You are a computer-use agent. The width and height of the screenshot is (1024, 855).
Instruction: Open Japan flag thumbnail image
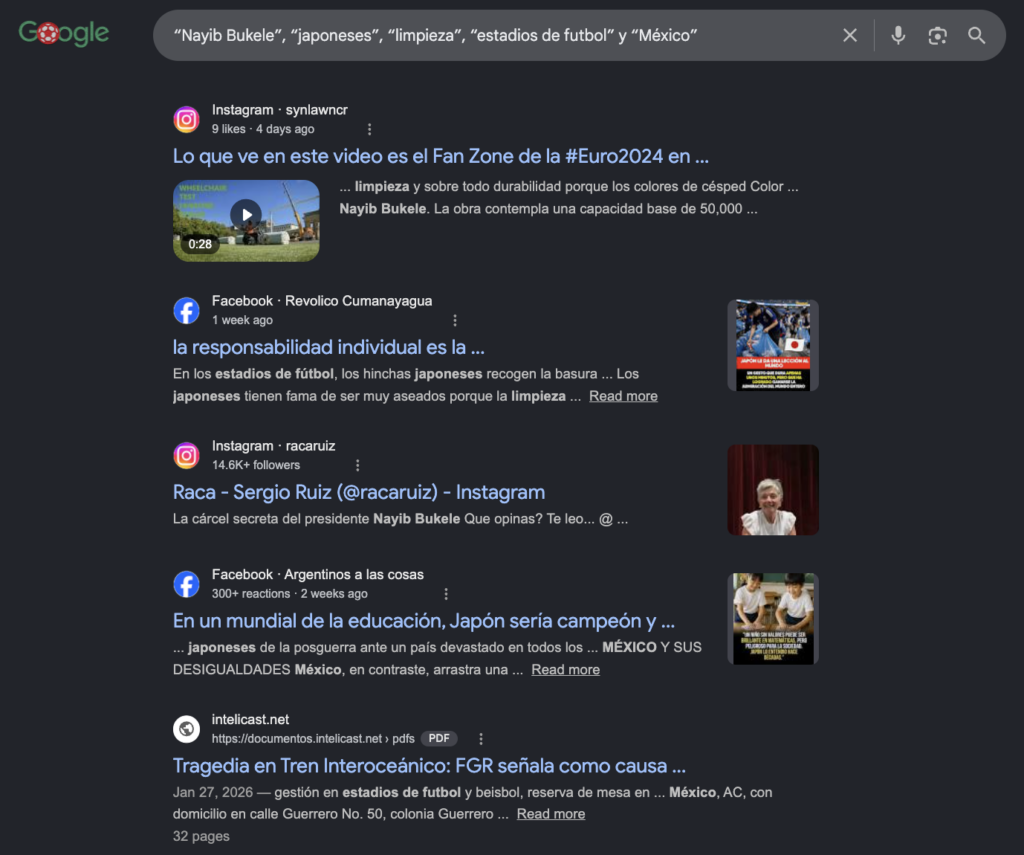tap(773, 346)
